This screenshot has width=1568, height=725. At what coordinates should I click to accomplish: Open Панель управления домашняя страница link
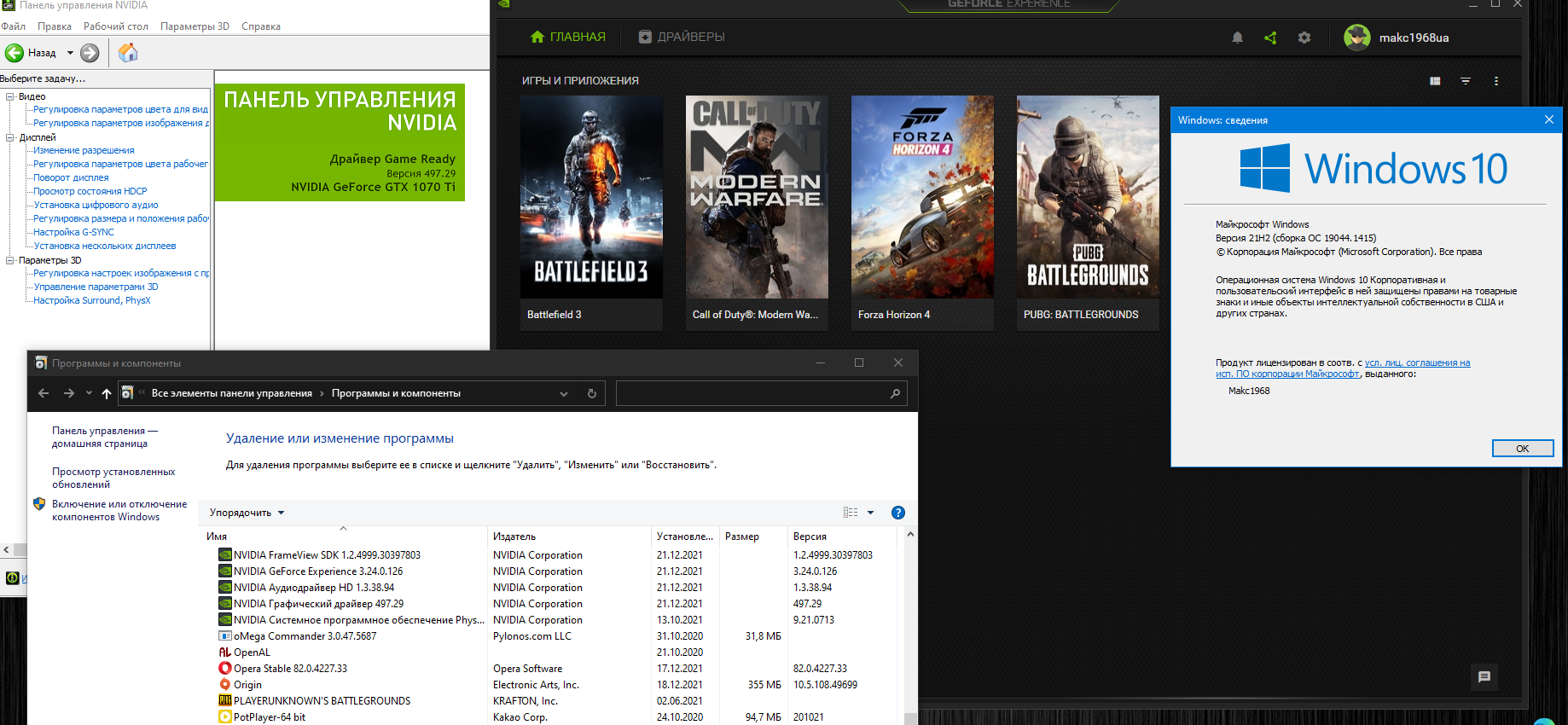point(105,437)
